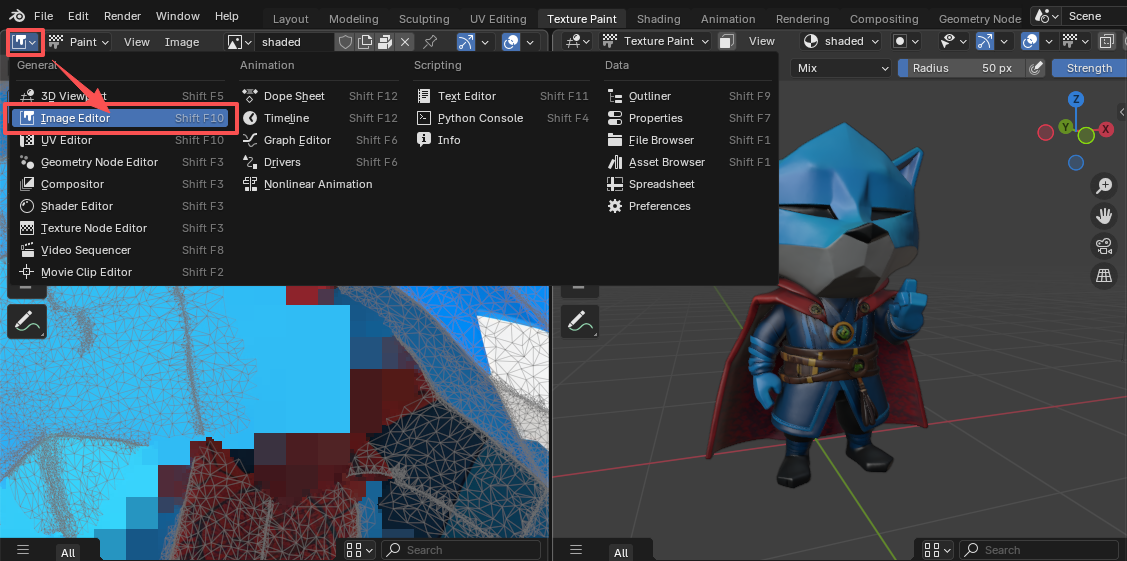
Task: Open the Mix blend mode dropdown
Action: (x=840, y=68)
